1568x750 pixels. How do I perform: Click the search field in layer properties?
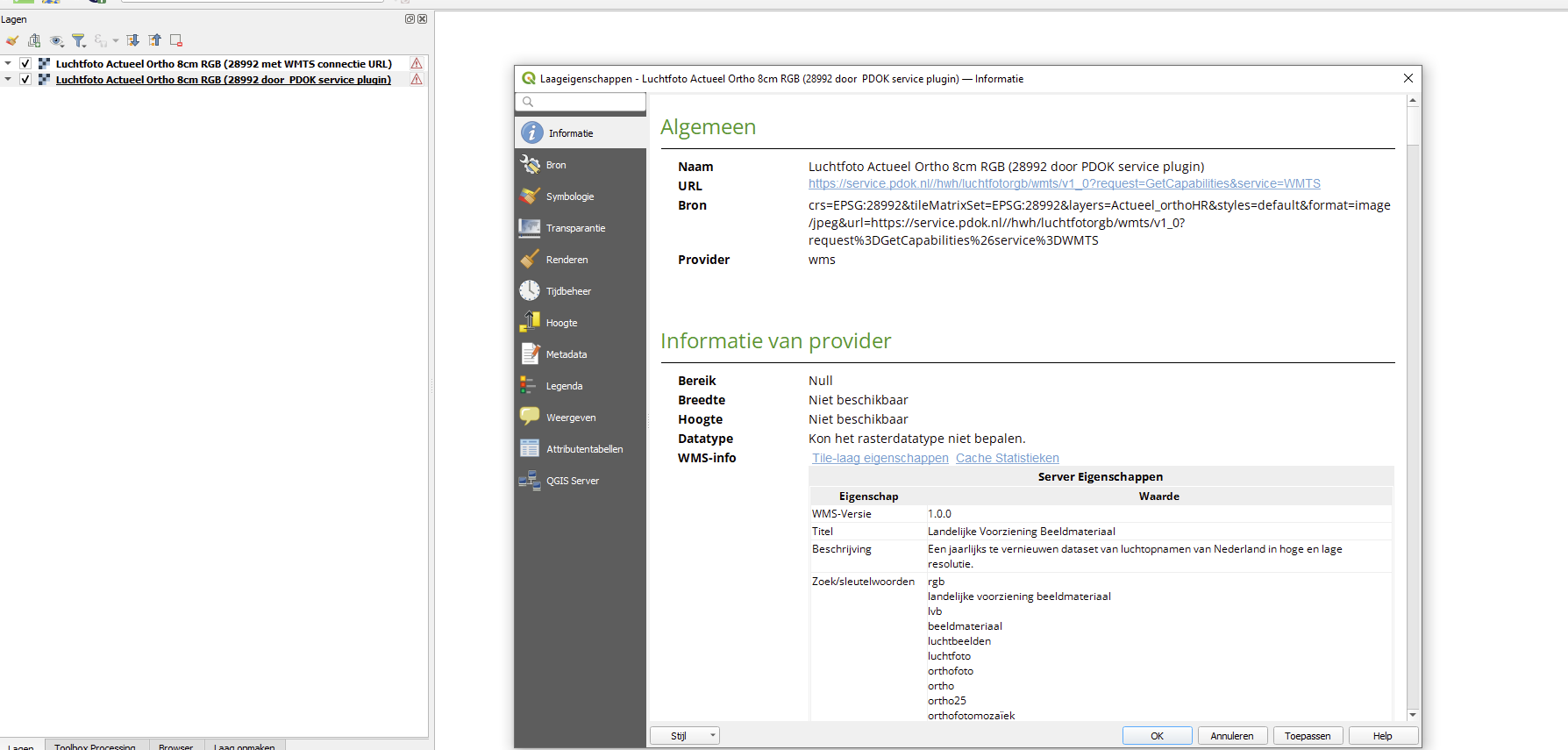click(581, 102)
